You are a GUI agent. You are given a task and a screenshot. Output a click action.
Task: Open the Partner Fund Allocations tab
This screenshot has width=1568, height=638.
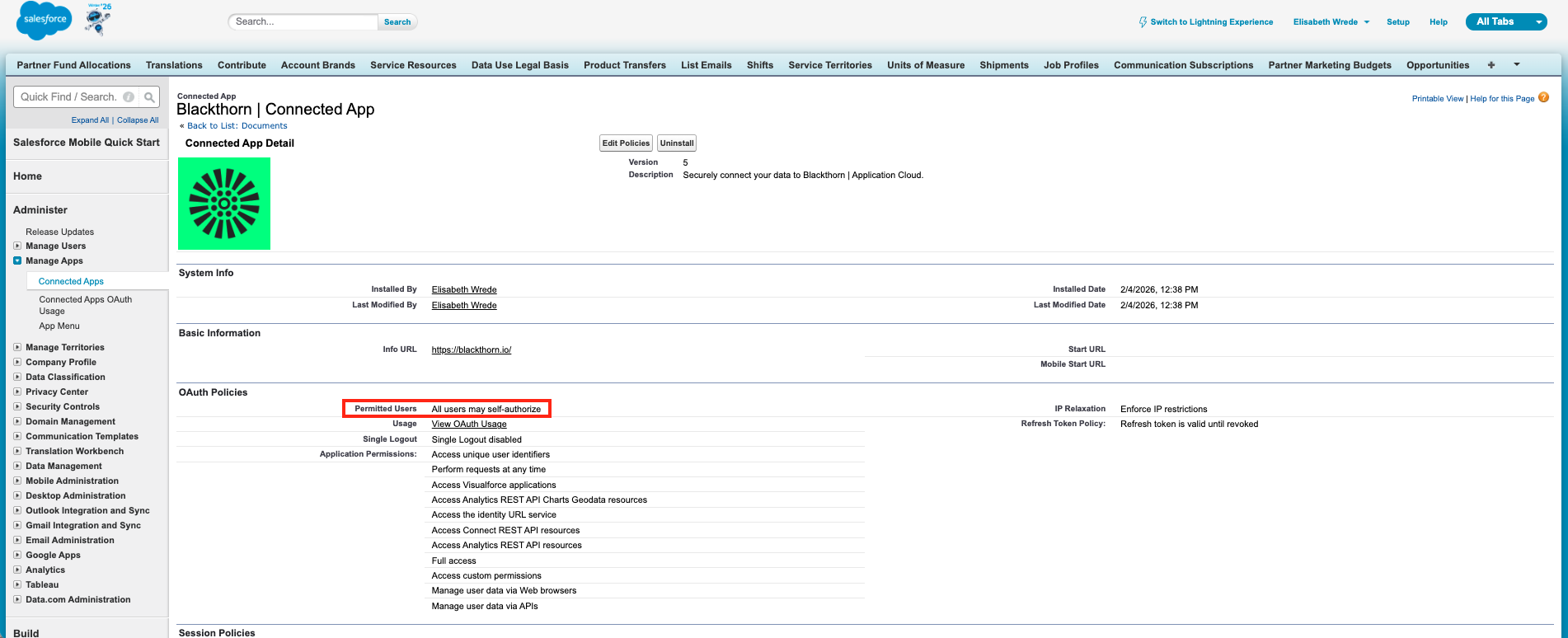click(x=74, y=65)
